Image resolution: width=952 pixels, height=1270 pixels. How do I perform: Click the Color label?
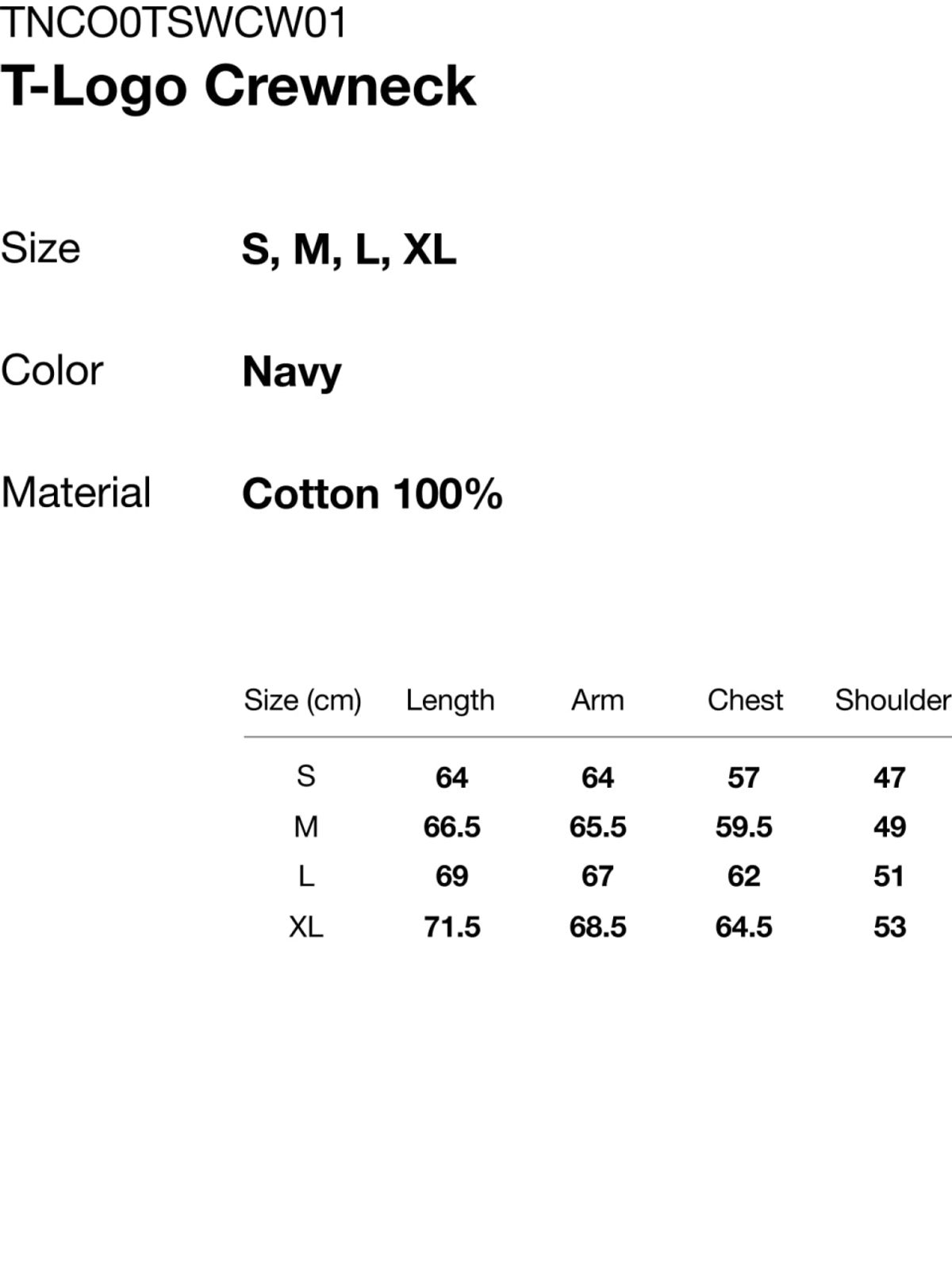52,370
